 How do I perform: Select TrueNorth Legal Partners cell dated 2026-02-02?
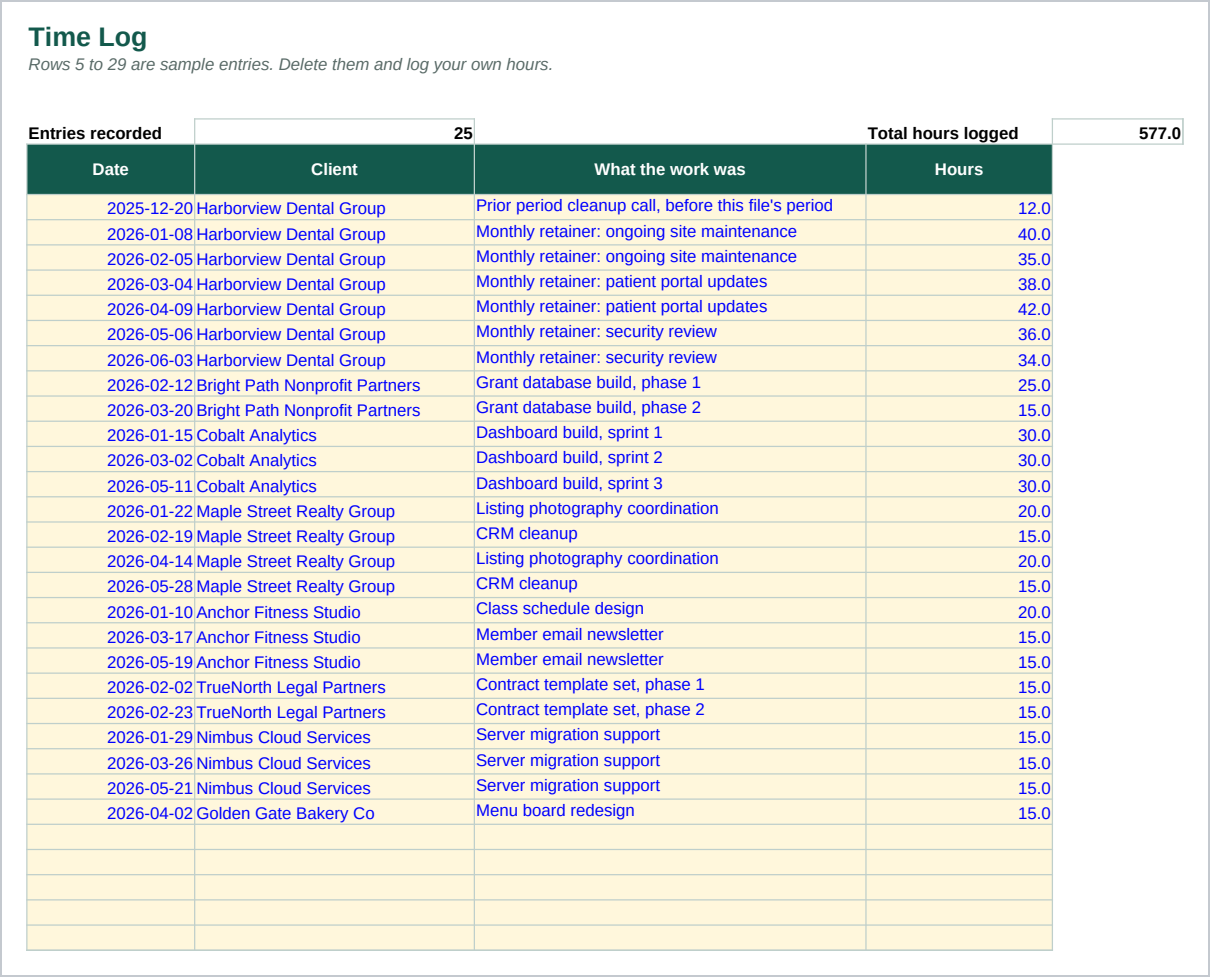[334, 687]
